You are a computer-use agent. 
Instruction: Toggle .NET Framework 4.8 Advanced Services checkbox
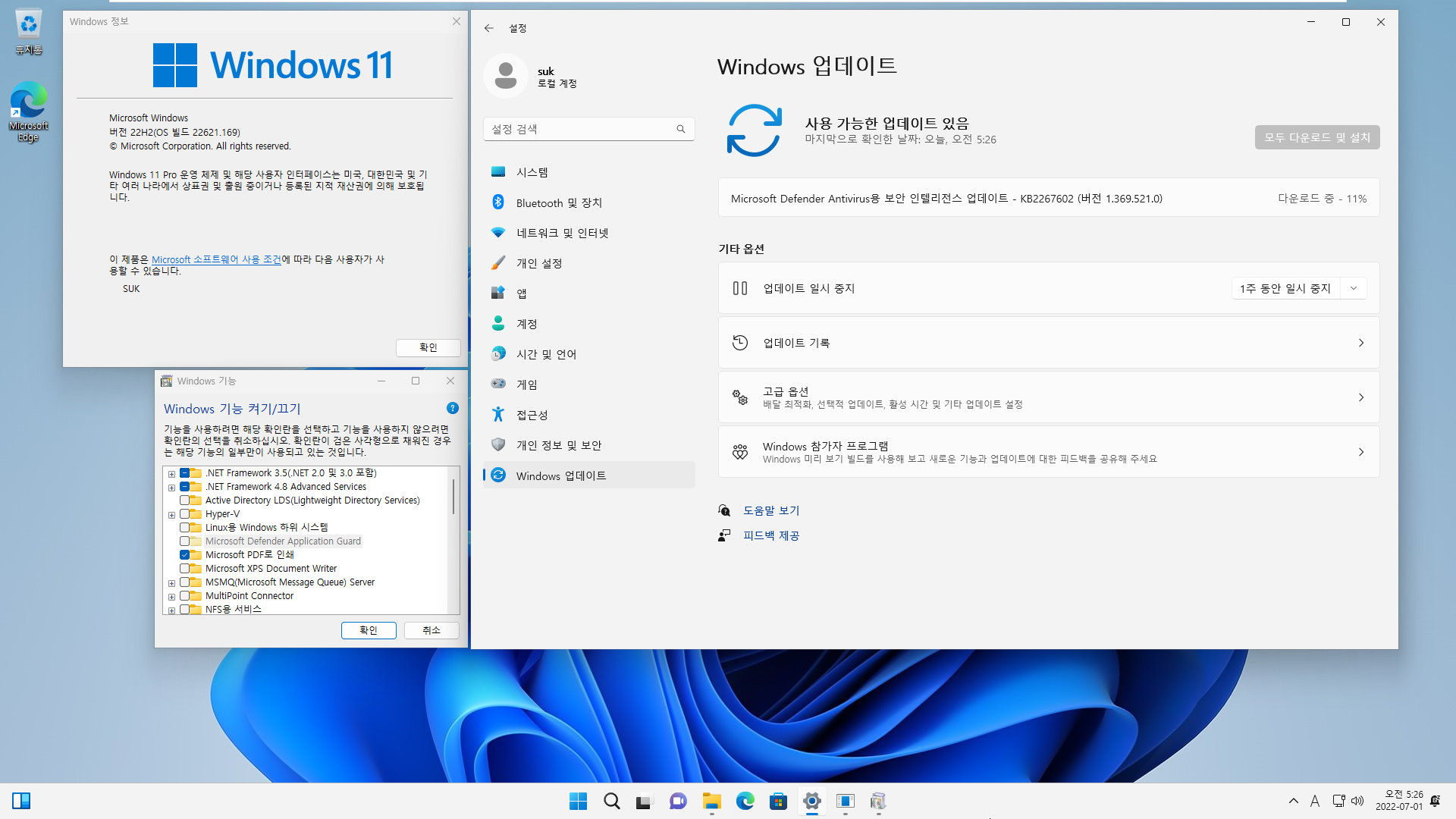[184, 487]
